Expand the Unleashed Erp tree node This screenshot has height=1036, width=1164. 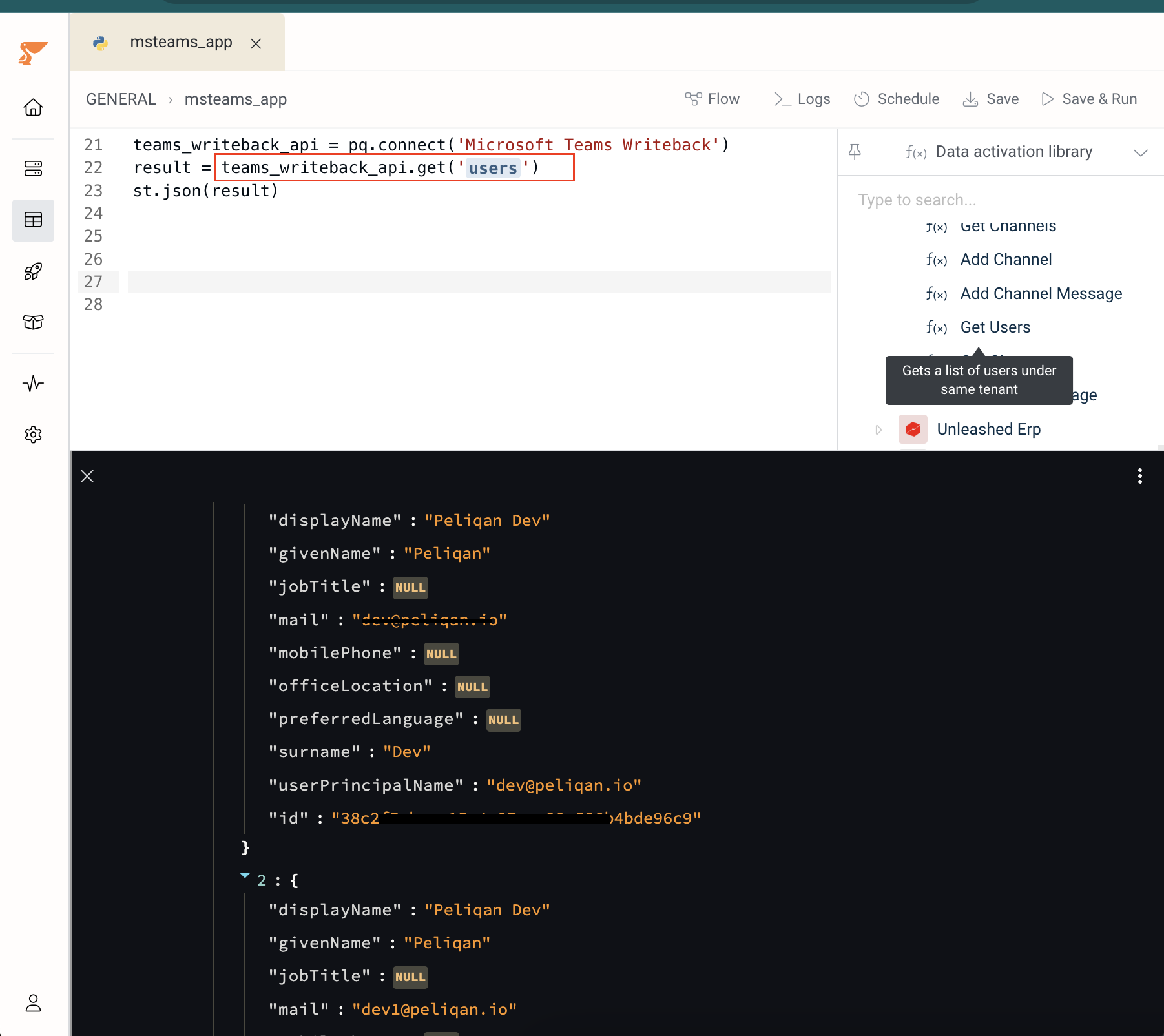(x=878, y=430)
